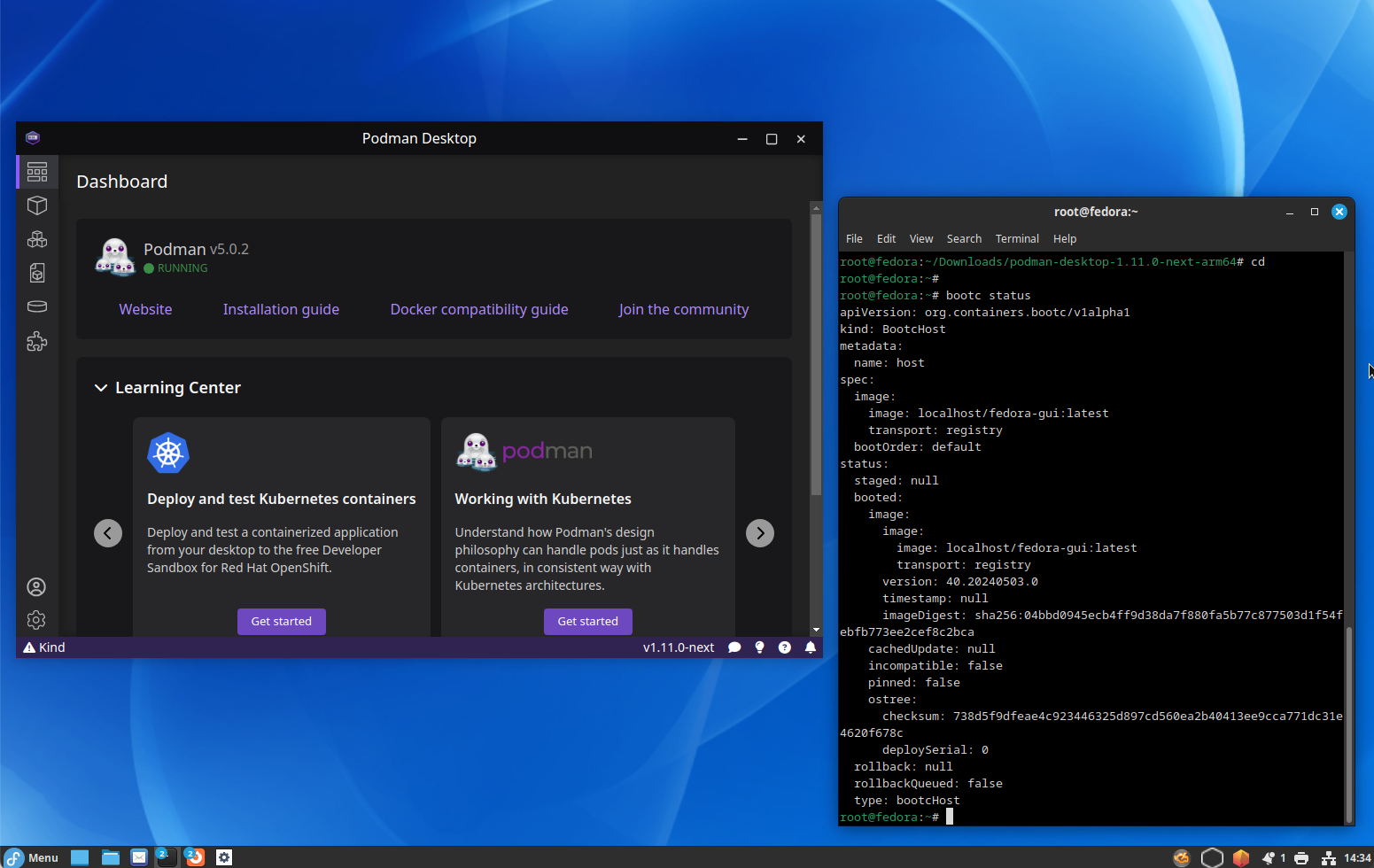Open the Accounts icon in sidebar

[x=36, y=587]
